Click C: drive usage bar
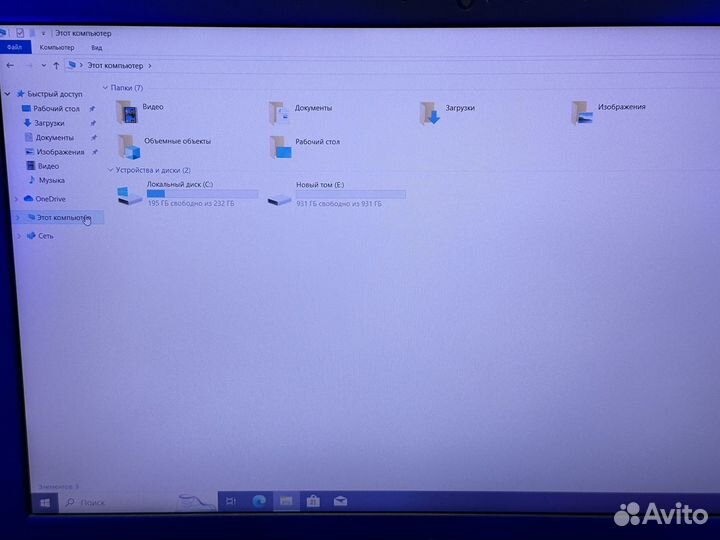Viewport: 720px width, 540px height. (202, 194)
